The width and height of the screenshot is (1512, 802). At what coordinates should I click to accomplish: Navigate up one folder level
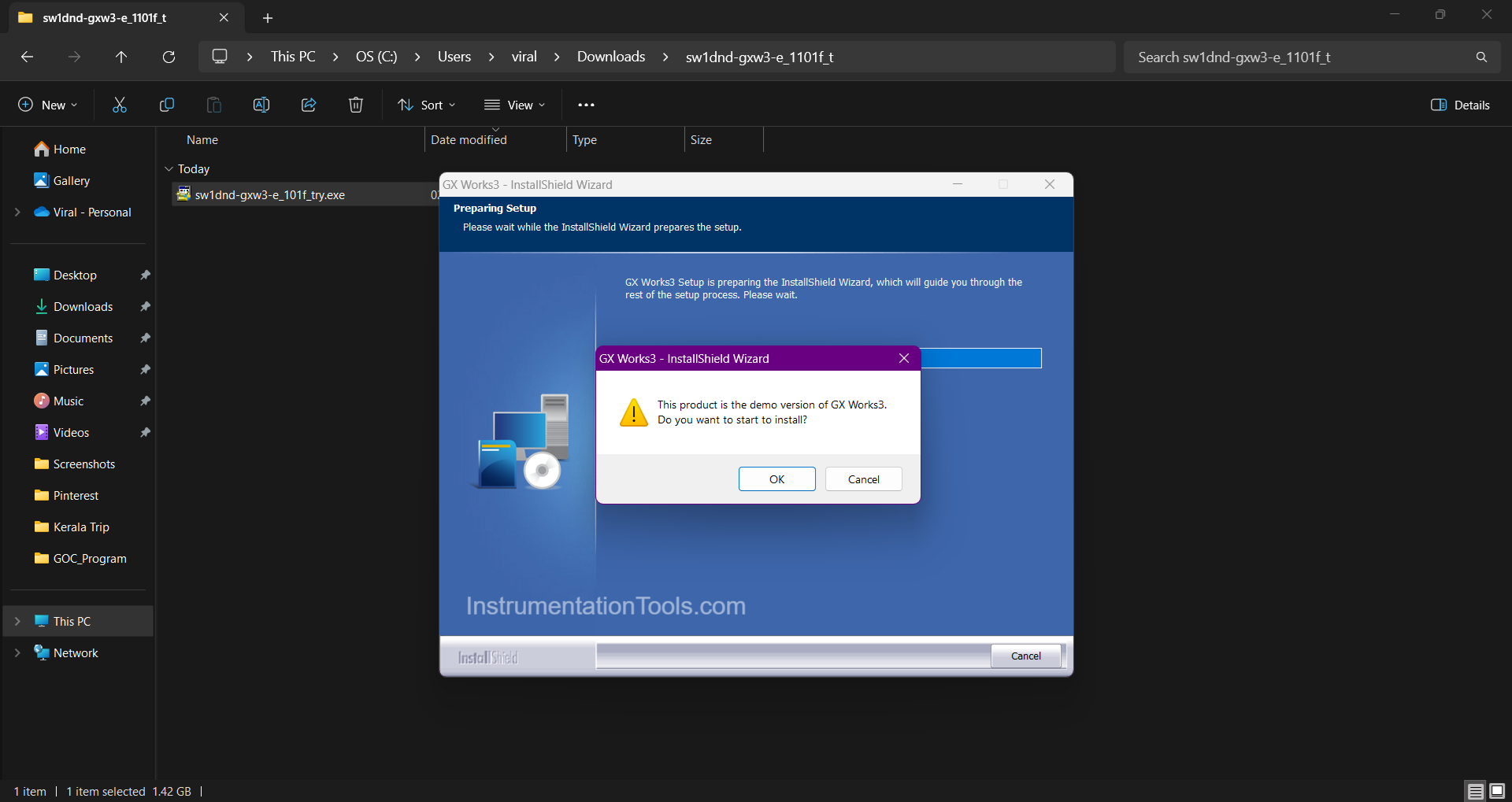[x=121, y=57]
